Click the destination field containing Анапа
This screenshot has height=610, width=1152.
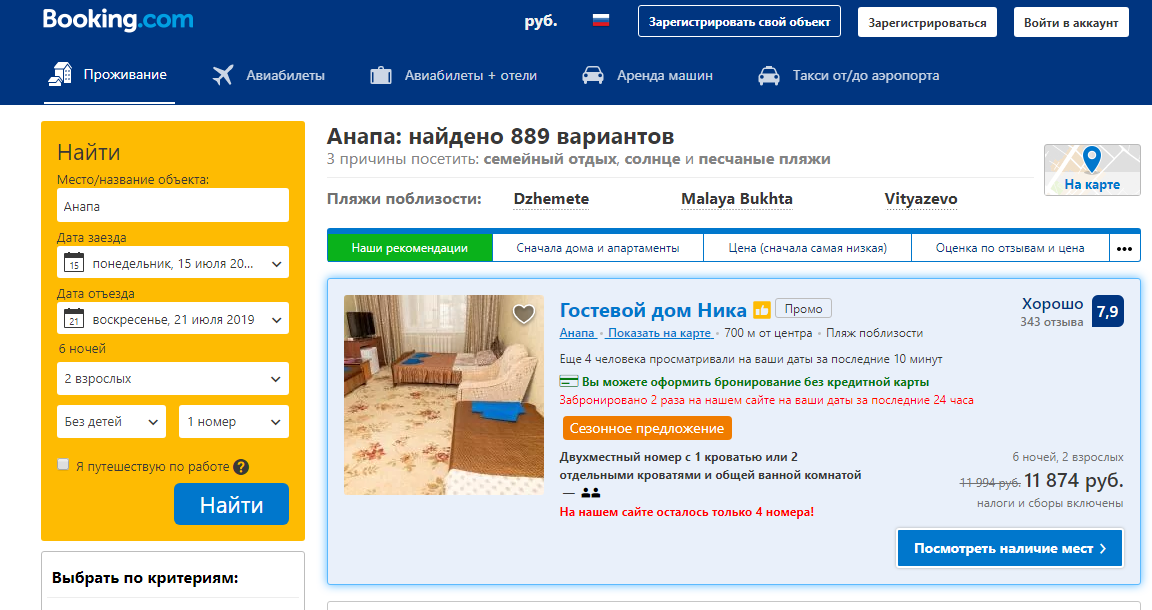click(x=173, y=205)
